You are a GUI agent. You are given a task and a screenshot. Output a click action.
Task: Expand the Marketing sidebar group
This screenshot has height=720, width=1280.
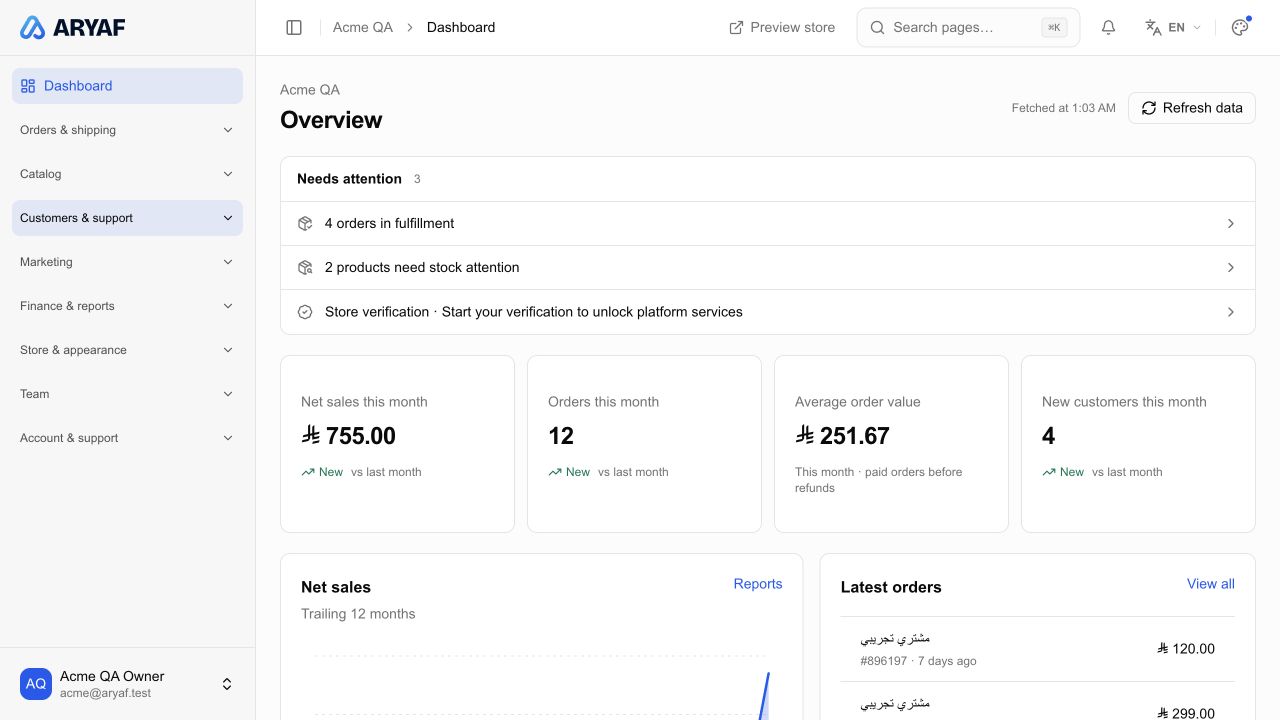[x=127, y=262]
